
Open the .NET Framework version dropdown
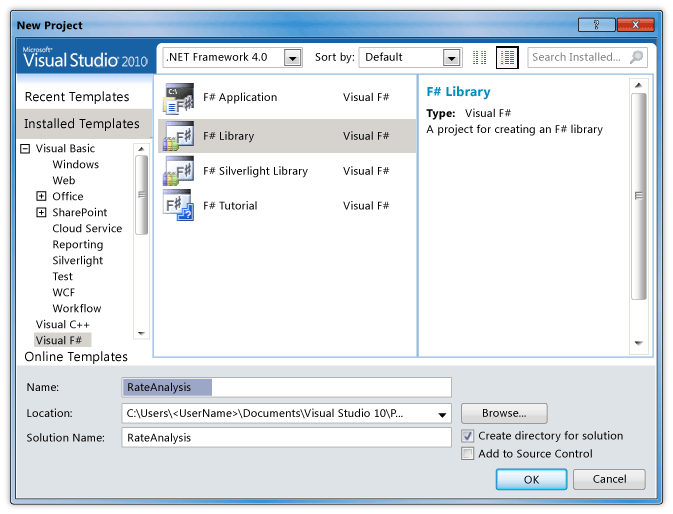coord(292,58)
